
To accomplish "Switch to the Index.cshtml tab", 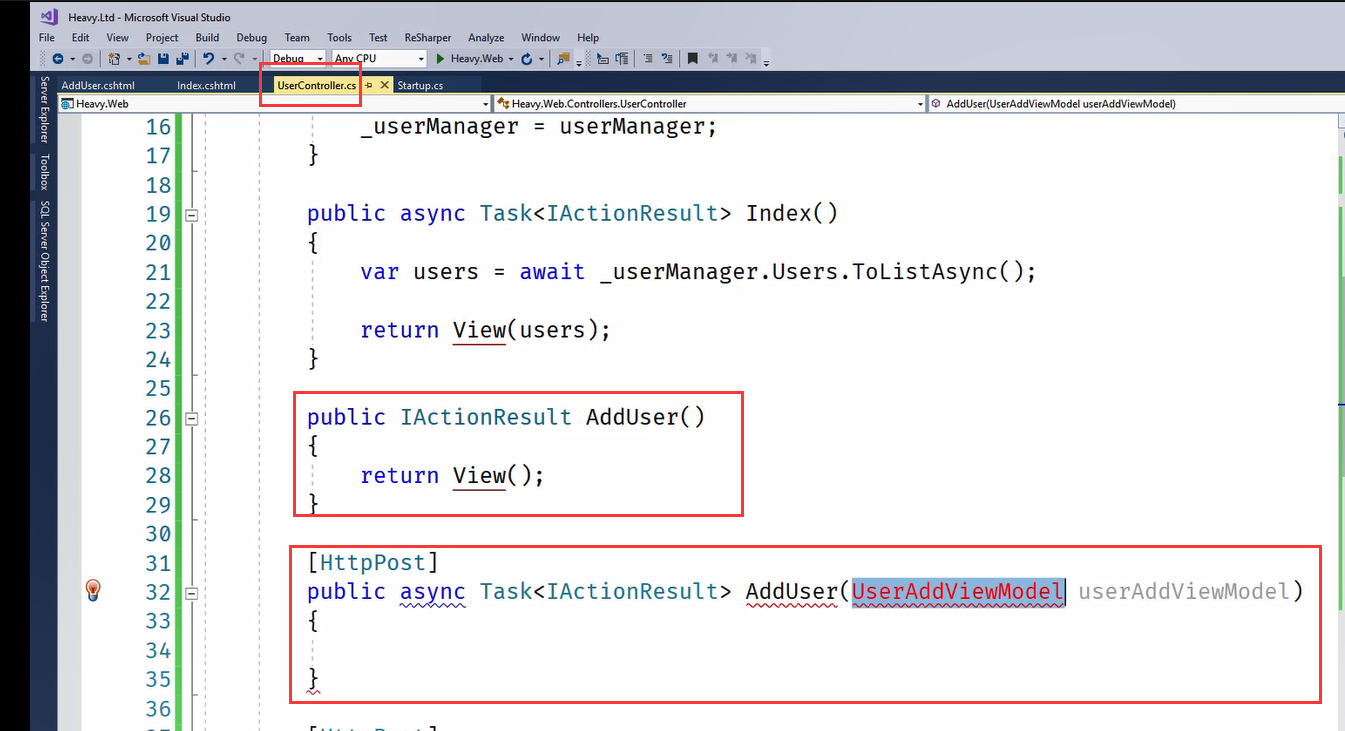I will (x=206, y=86).
